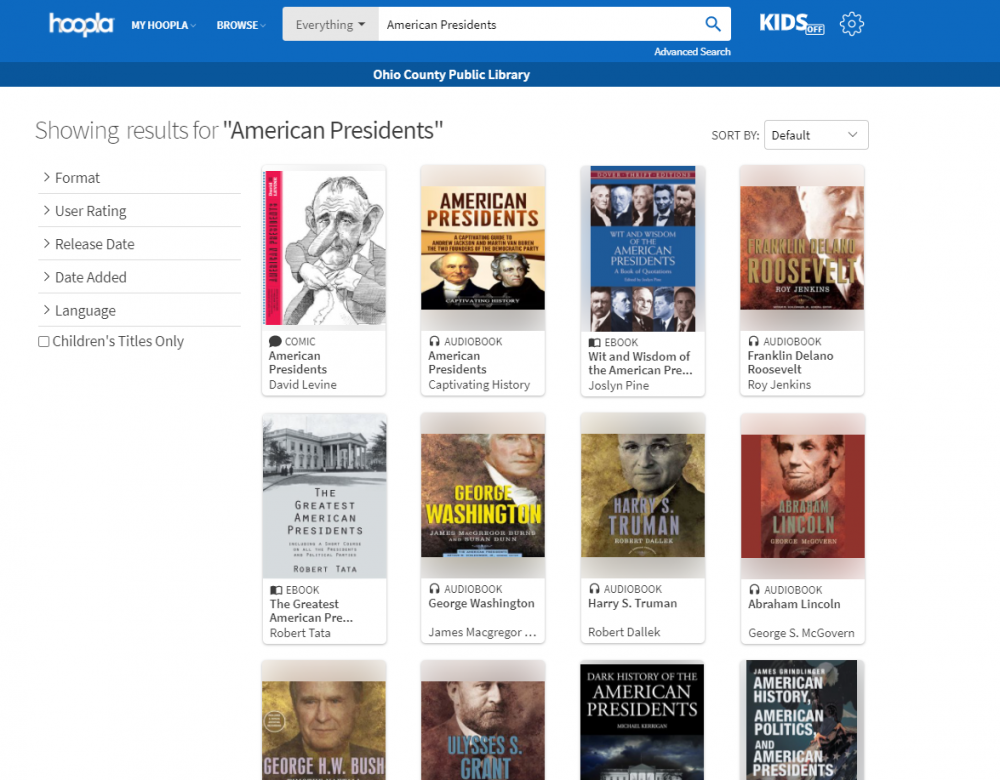Image resolution: width=1000 pixels, height=780 pixels.
Task: Click audiobook icon for George Washington
Action: pos(434,589)
